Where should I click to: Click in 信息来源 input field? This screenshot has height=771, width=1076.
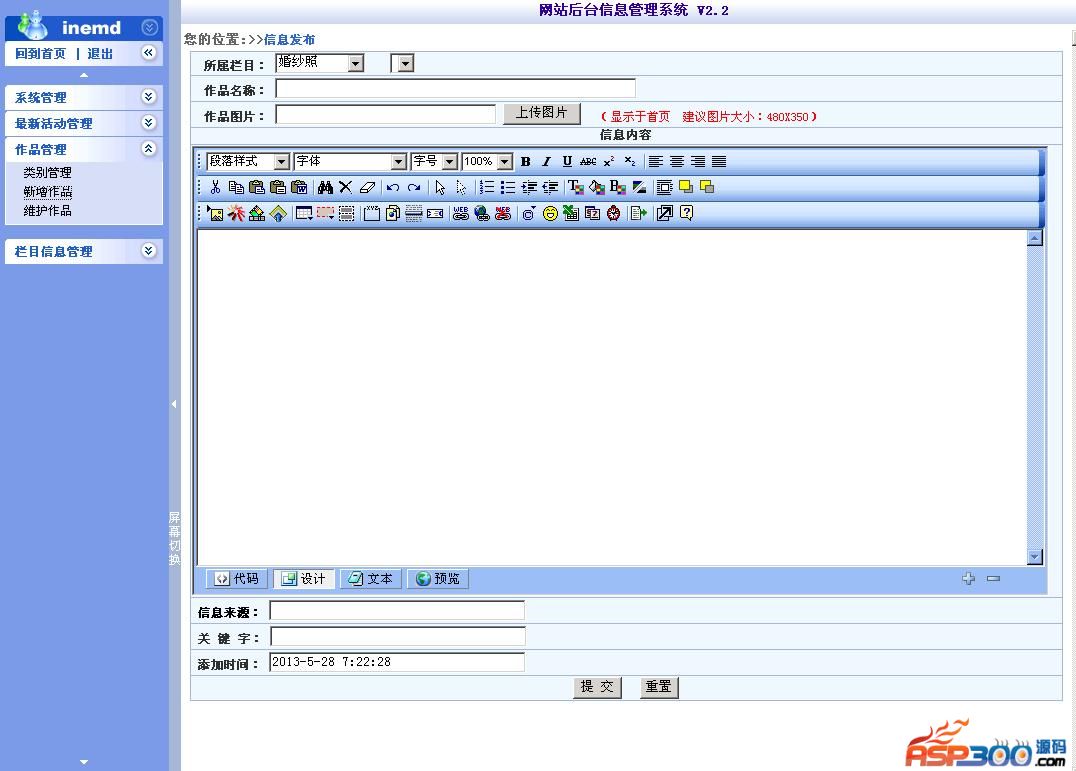coord(397,610)
